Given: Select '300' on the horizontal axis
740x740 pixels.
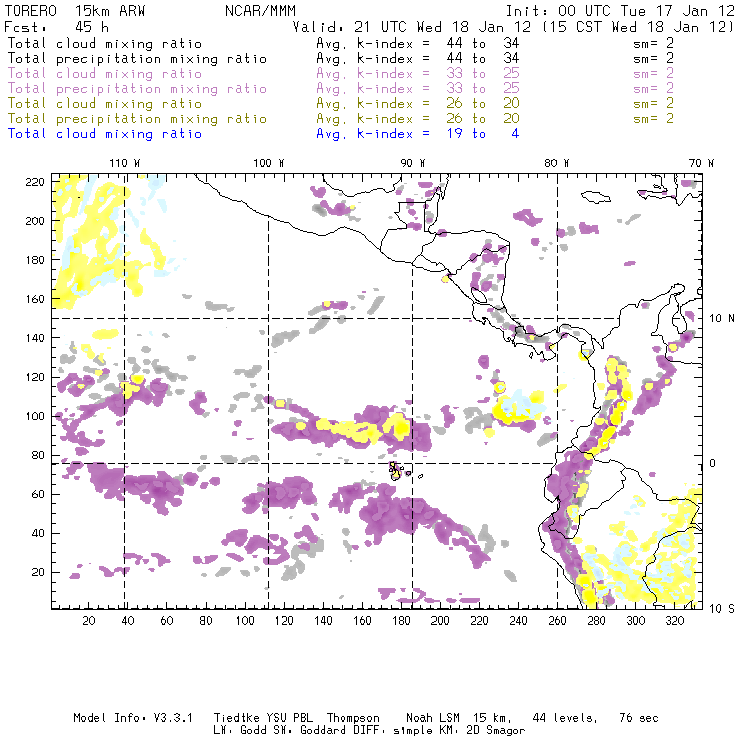Looking at the screenshot, I should (636, 621).
